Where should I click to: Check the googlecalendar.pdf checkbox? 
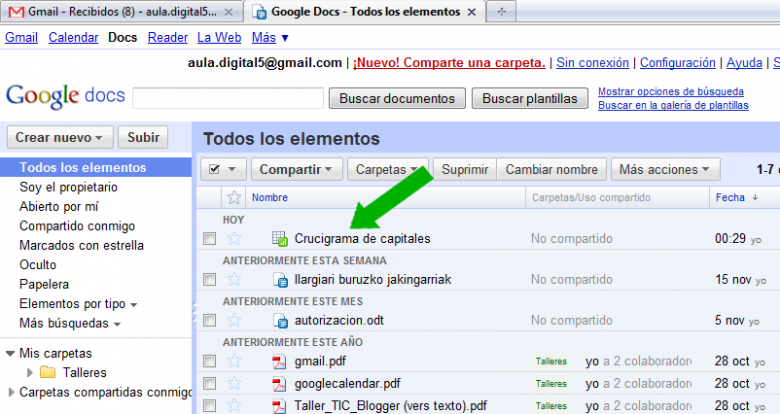[x=209, y=384]
